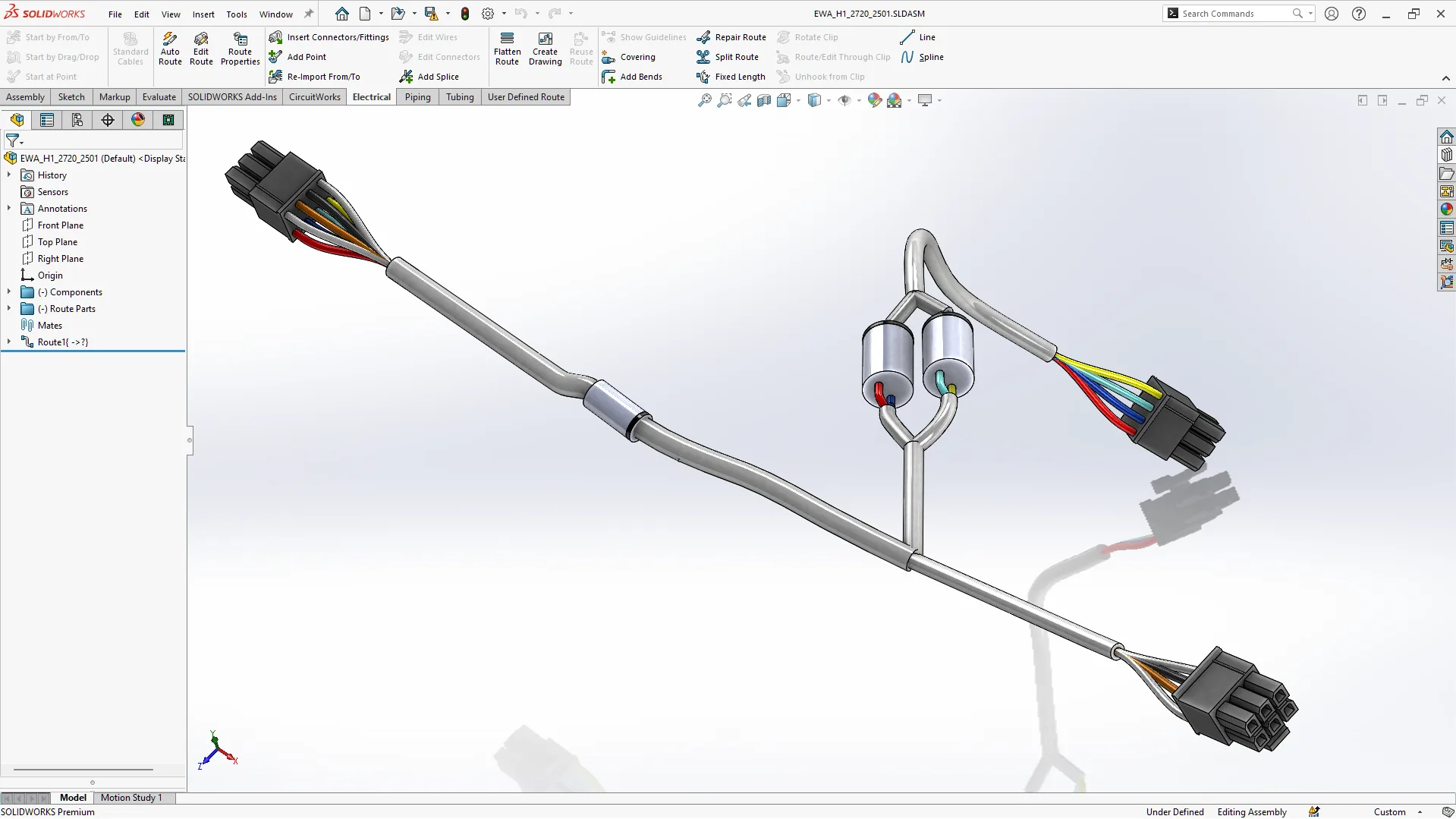Screen dimensions: 1456x819
Task: Select the Auto Route tool
Action: (x=170, y=47)
